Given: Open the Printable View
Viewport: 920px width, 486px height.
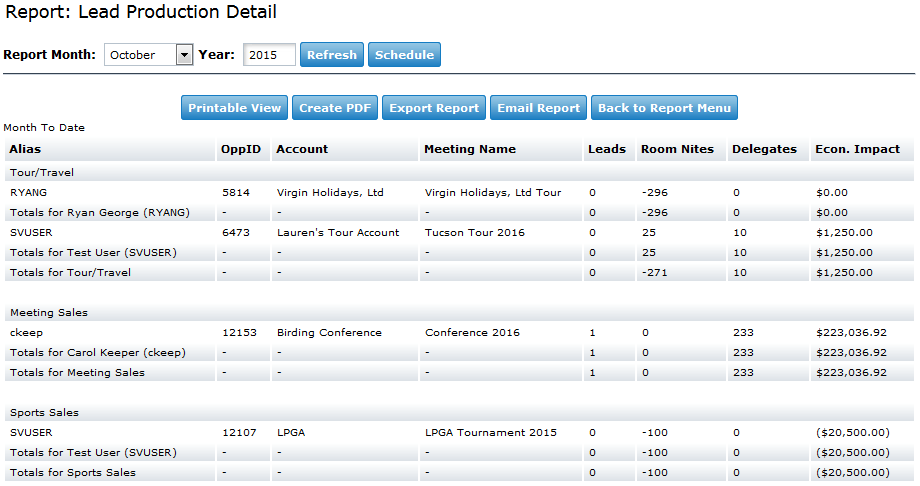Looking at the screenshot, I should (234, 107).
